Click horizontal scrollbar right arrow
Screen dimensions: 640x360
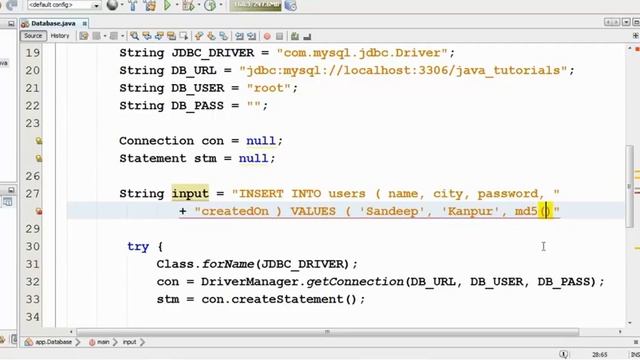click(620, 332)
